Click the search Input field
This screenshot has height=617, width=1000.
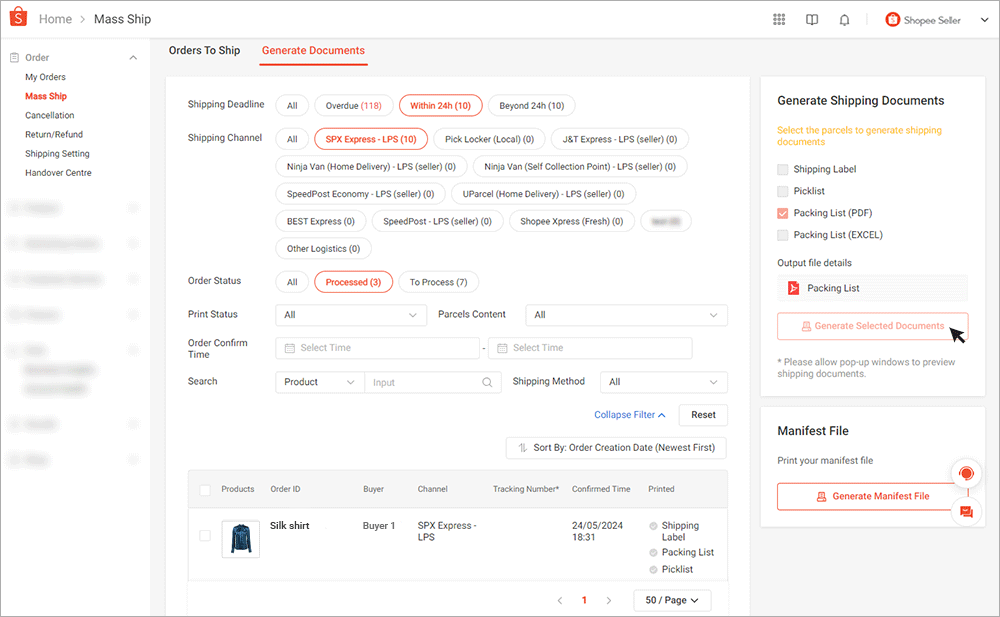(433, 382)
